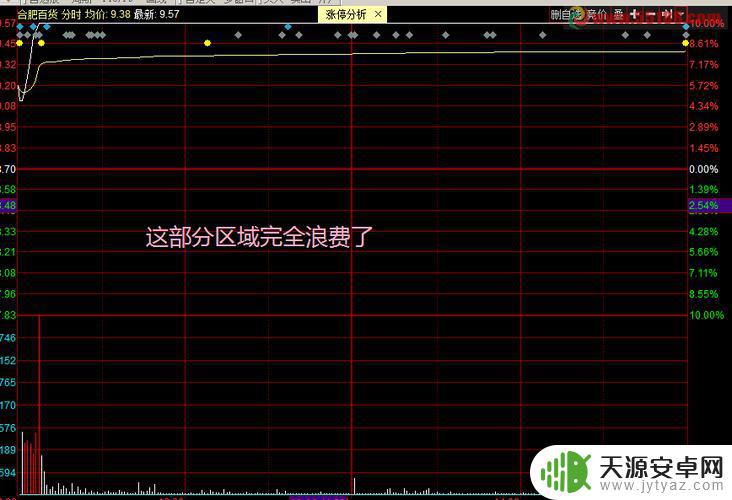732x500 pixels.
Task: Select the 合肥百货 stock name
Action: [38, 14]
